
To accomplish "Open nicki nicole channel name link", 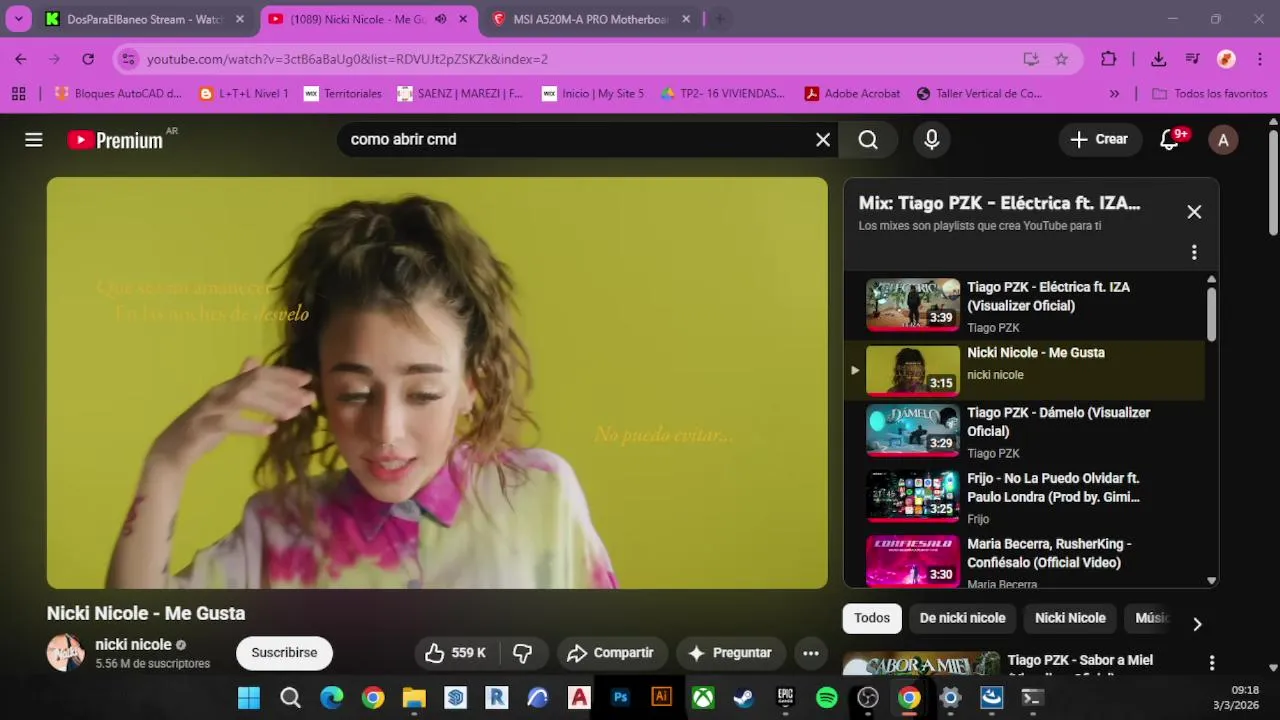I will pyautogui.click(x=133, y=645).
